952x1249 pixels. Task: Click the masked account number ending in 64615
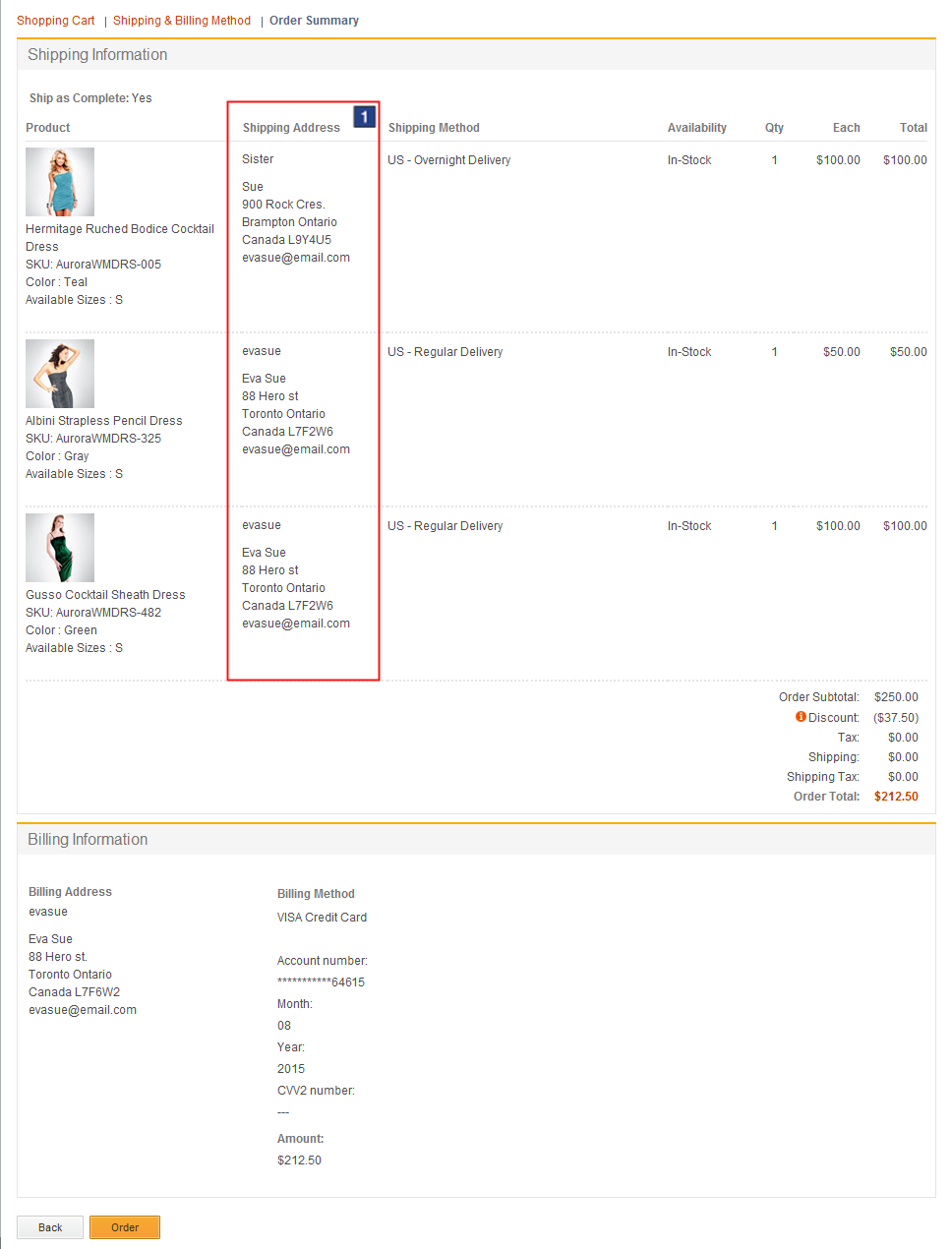(x=321, y=981)
